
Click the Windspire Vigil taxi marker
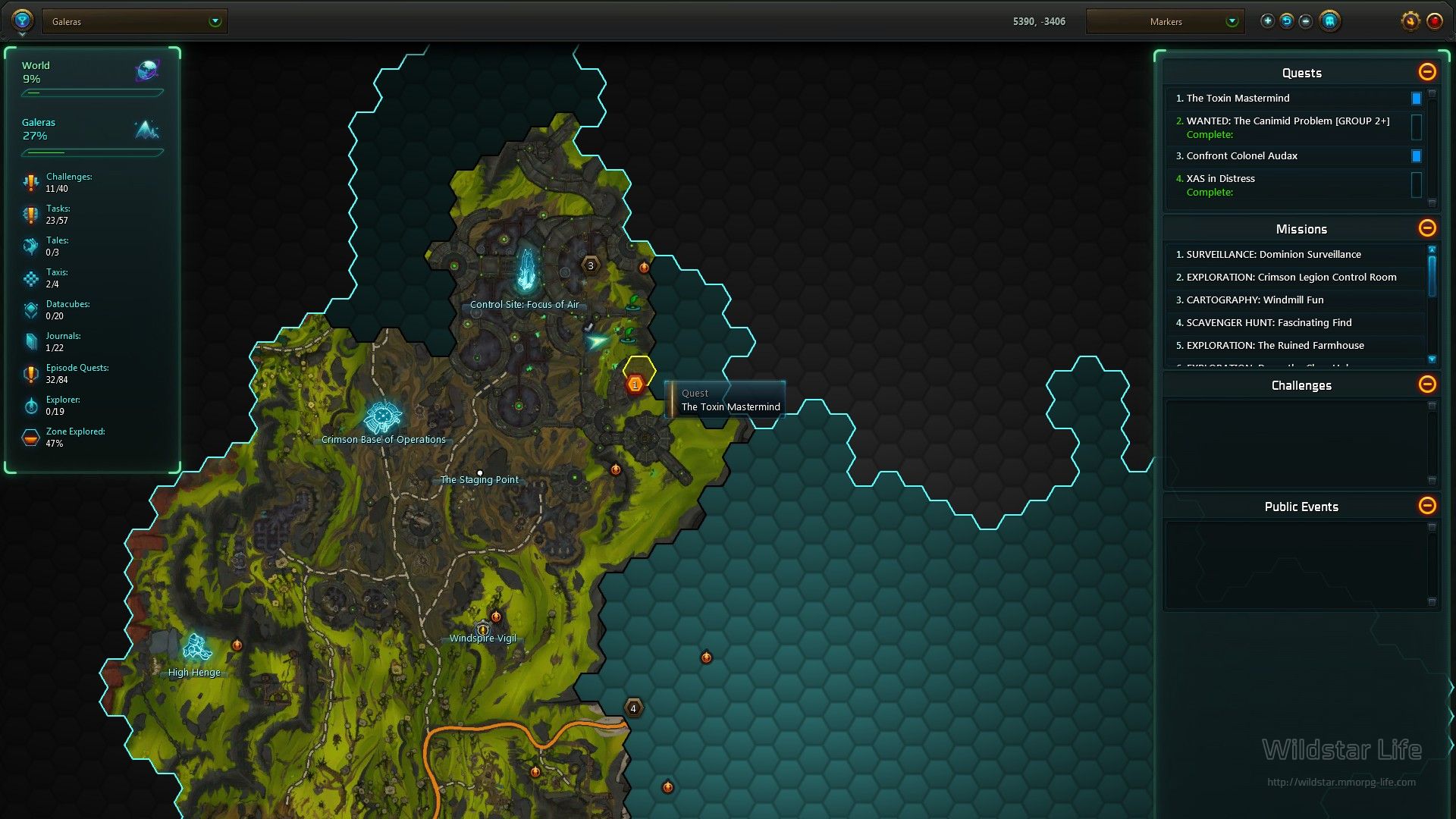[483, 629]
